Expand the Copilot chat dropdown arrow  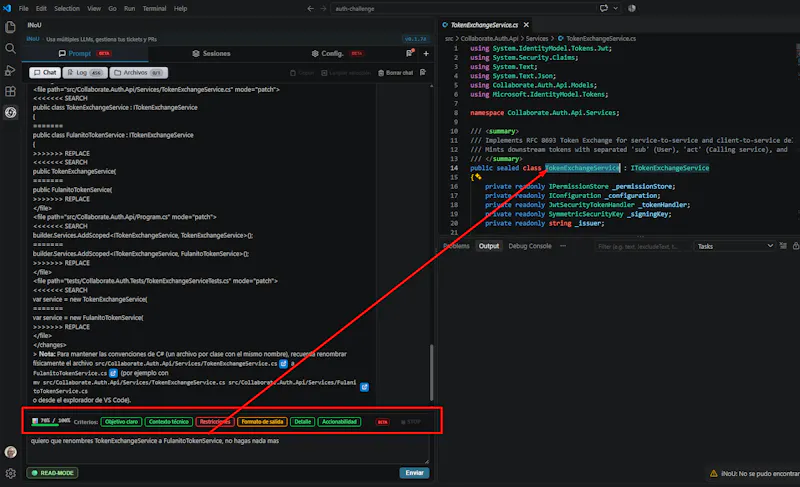click(x=615, y=8)
